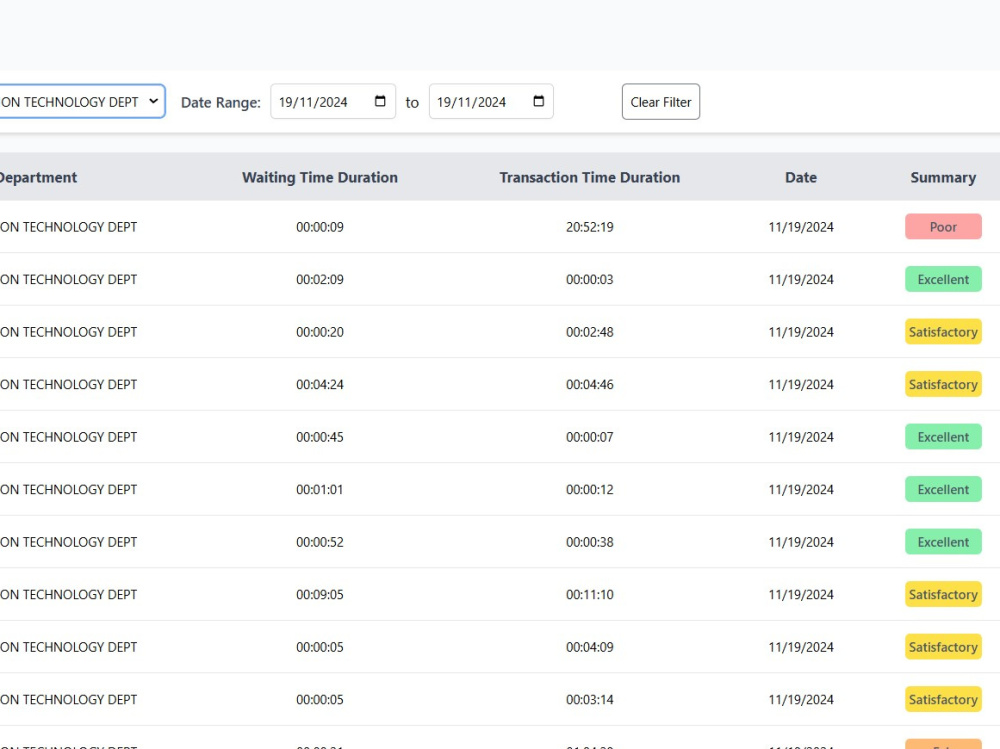Image resolution: width=1000 pixels, height=749 pixels.
Task: Click Excellent badge in 00:02:09 row
Action: 943,279
